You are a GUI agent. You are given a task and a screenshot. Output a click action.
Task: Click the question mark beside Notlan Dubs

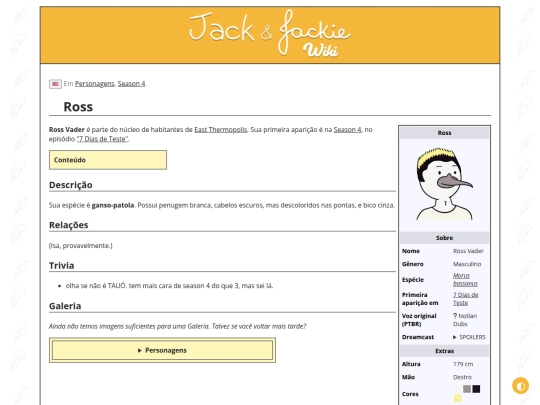[455, 316]
